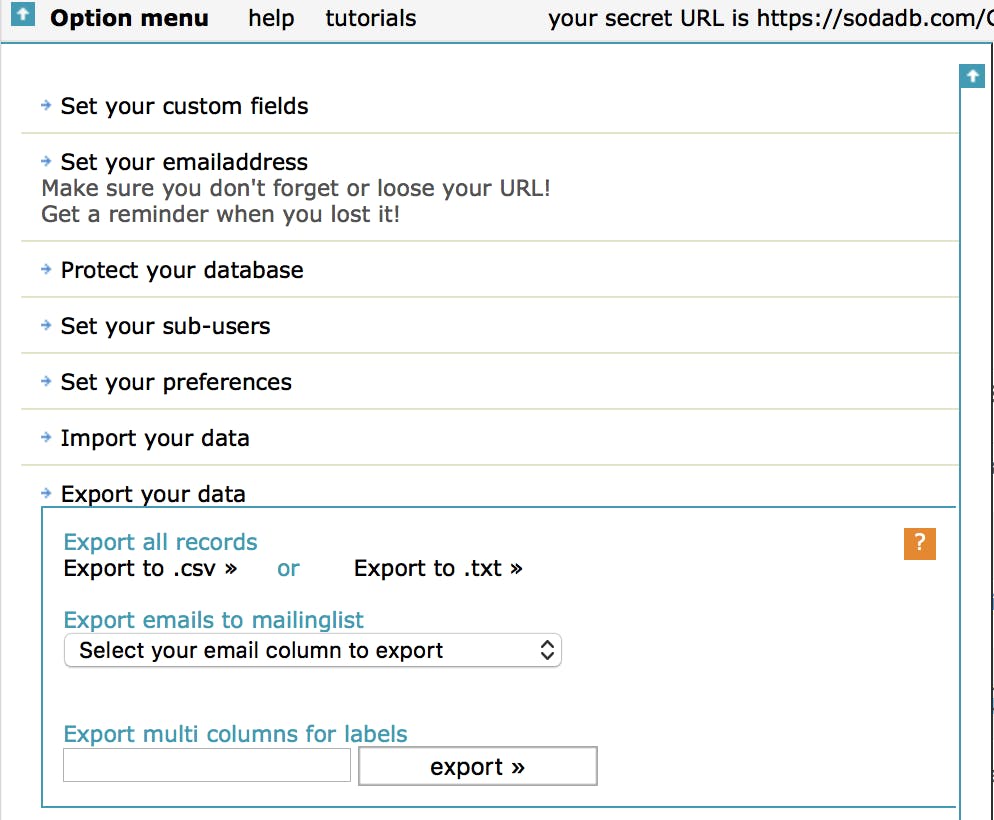The height and width of the screenshot is (820, 994).
Task: Open the help menu item
Action: coord(271,18)
